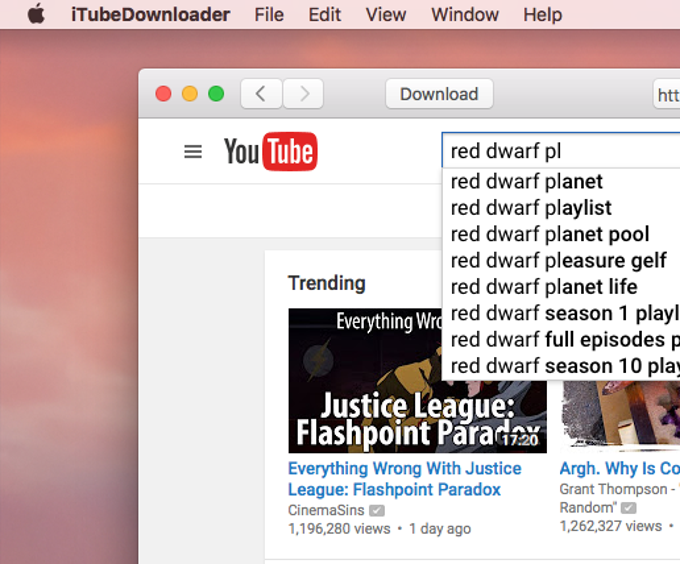The height and width of the screenshot is (564, 680).
Task: Open the YouTube hamburger guide menu
Action: (x=193, y=152)
